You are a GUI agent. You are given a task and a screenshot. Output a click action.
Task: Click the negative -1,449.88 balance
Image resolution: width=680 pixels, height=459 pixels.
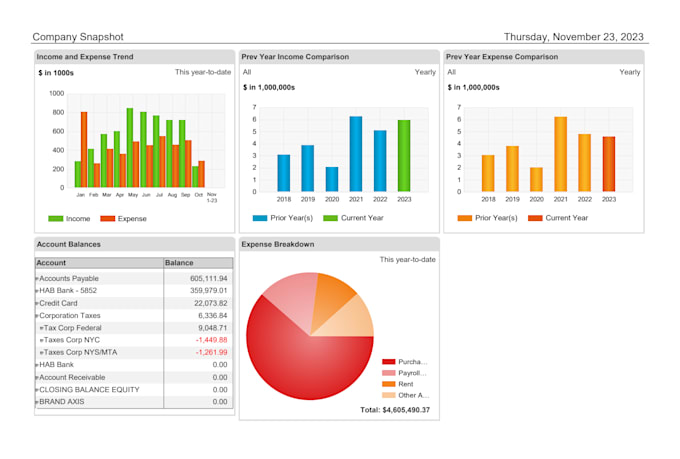point(211,340)
